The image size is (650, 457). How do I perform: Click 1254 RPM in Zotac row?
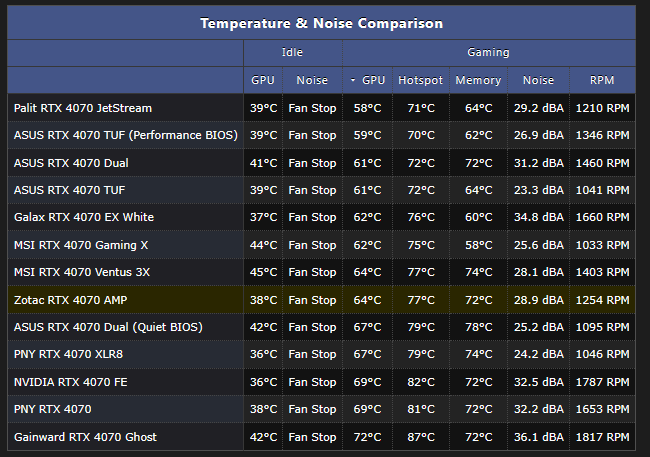pyautogui.click(x=602, y=300)
